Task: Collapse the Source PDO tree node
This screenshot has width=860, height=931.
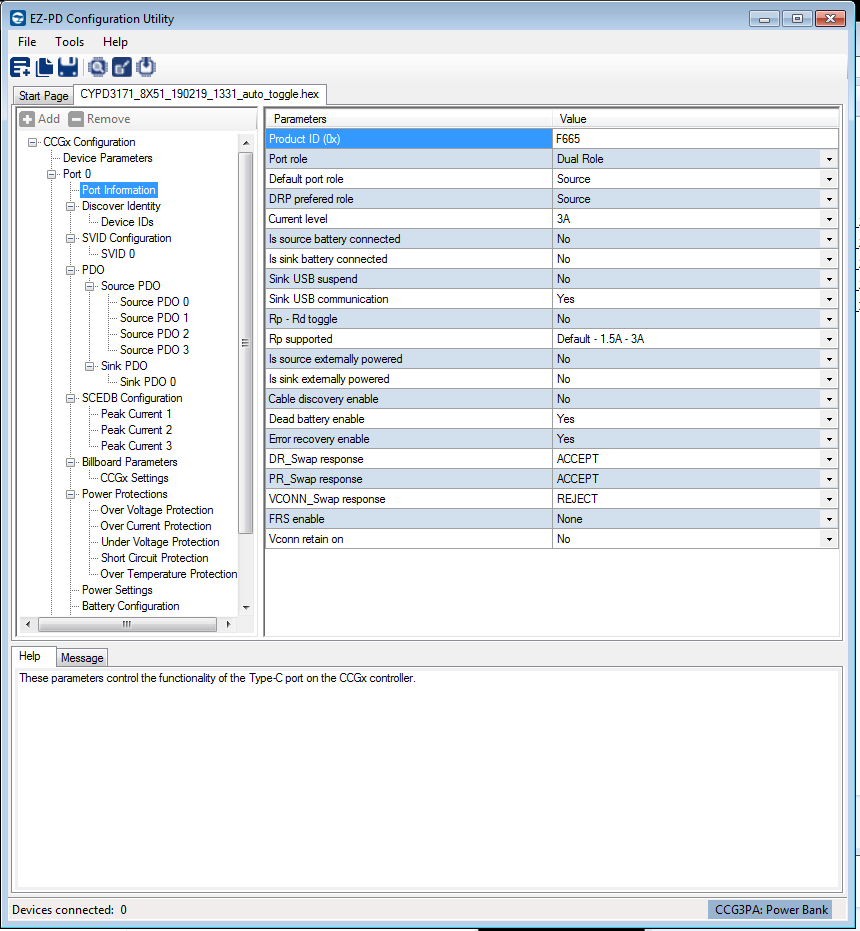Action: (x=90, y=286)
